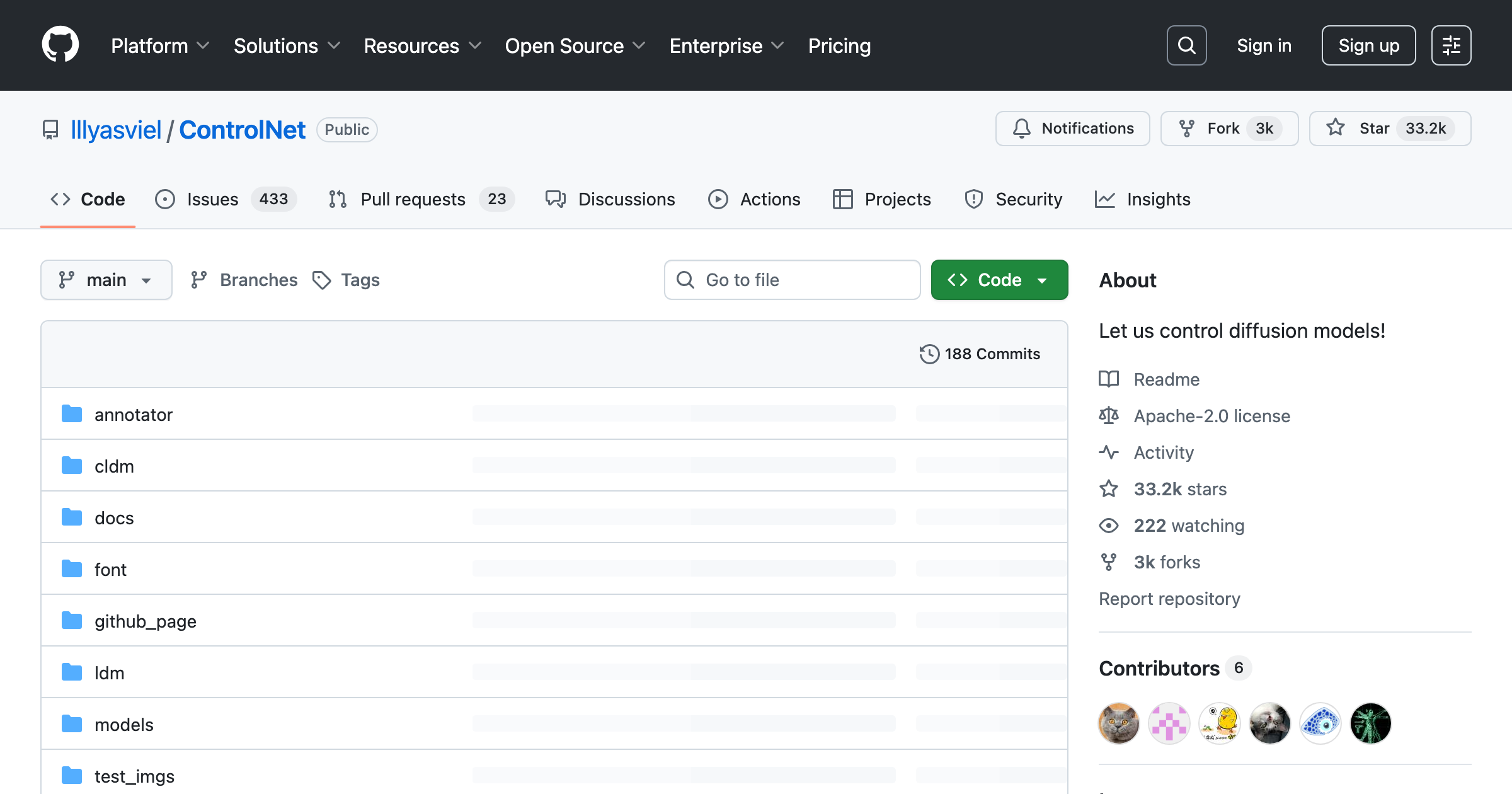Click the commits history clock icon
The width and height of the screenshot is (1512, 794).
click(929, 354)
